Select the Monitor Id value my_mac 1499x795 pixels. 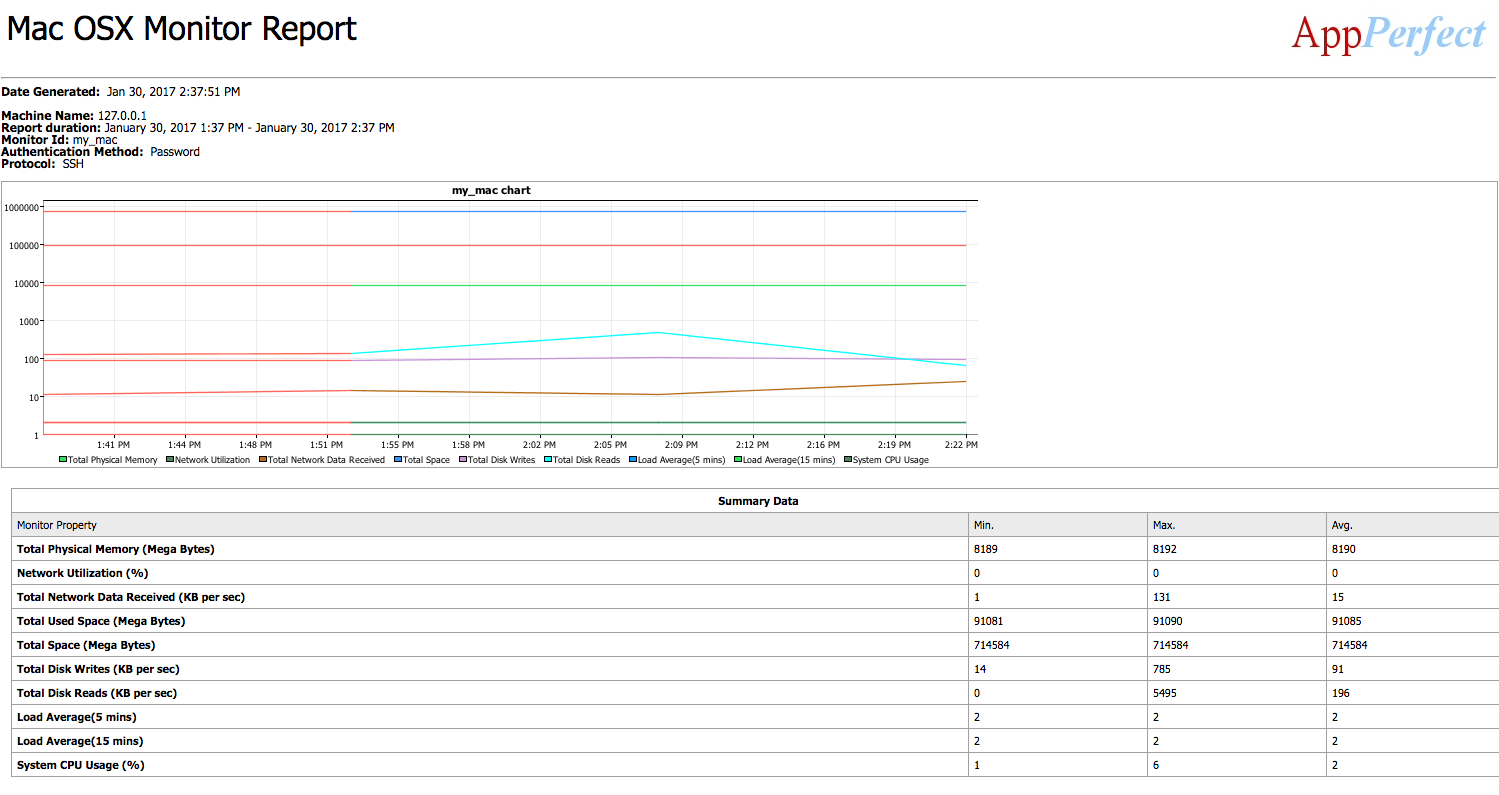click(95, 140)
